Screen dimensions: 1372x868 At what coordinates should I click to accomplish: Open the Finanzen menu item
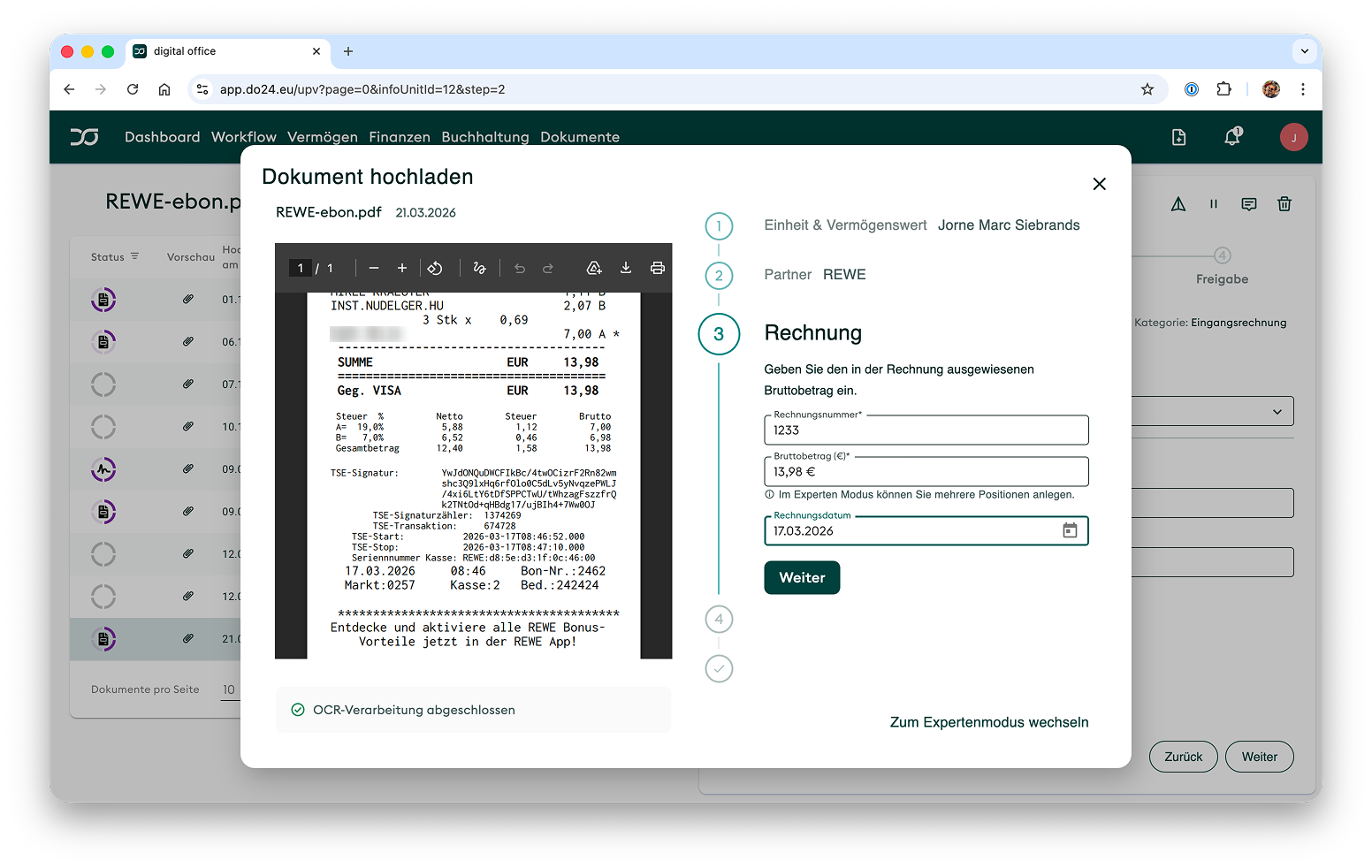point(400,137)
